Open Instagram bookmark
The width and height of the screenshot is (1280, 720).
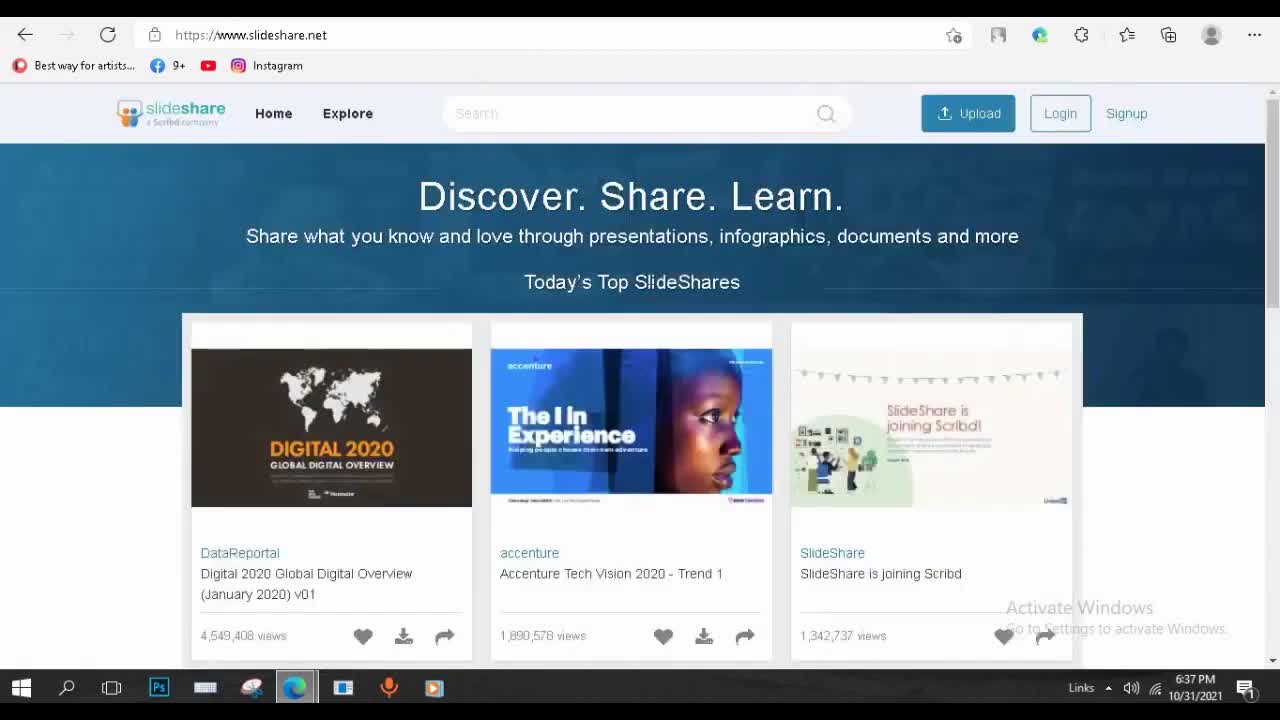[x=266, y=65]
